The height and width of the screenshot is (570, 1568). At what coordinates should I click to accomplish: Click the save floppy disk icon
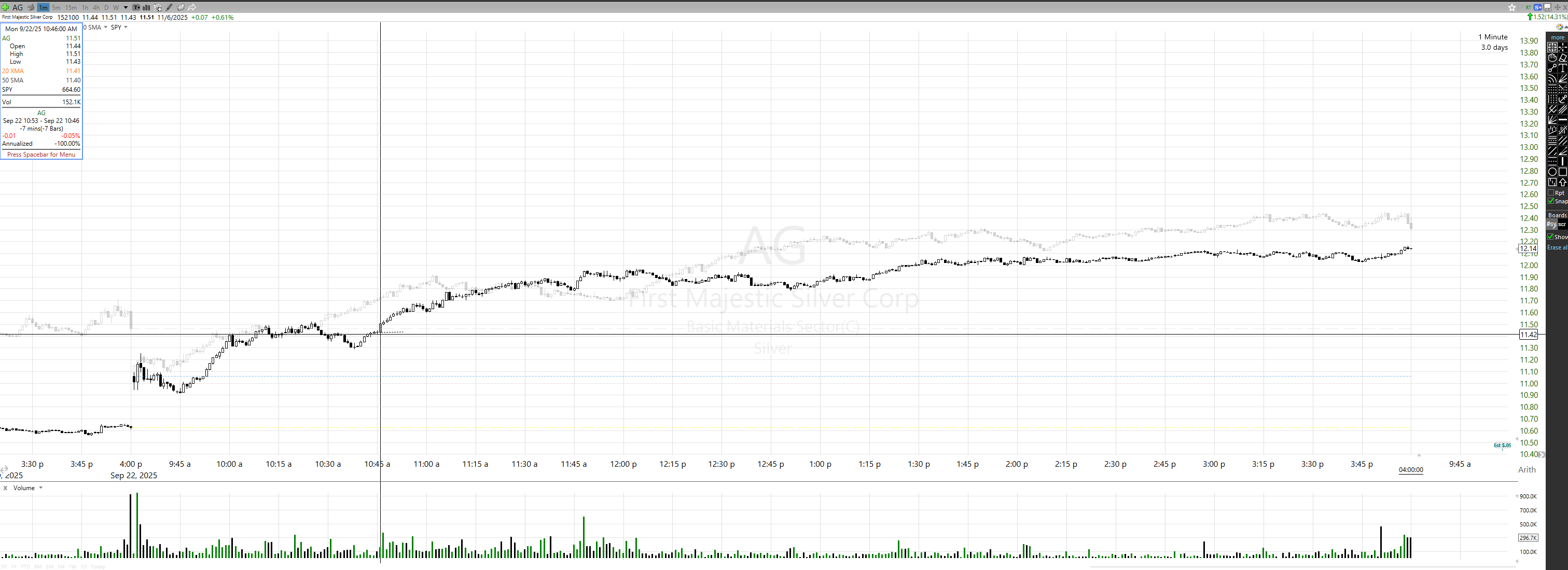tap(1547, 7)
